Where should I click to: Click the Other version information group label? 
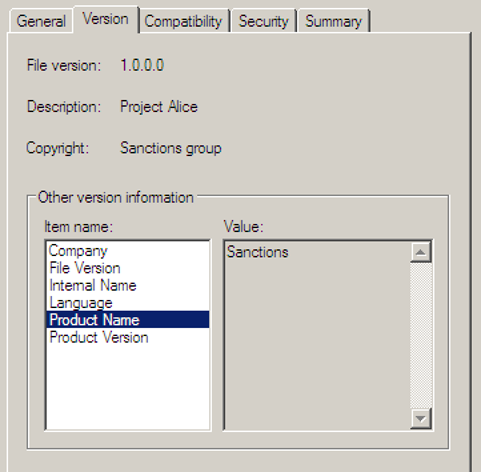pos(116,197)
